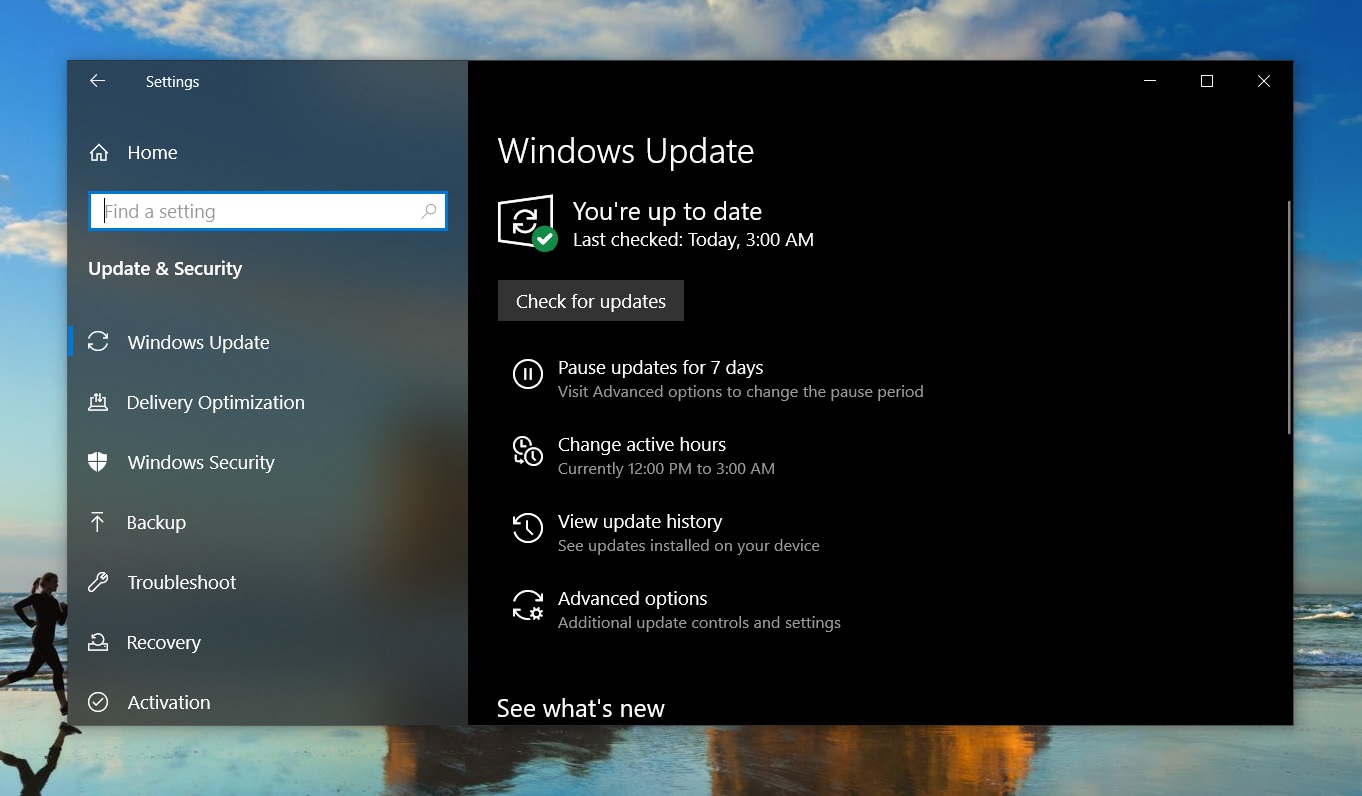Click the Windows Update sync arrows icon
1362x796 pixels.
point(98,342)
